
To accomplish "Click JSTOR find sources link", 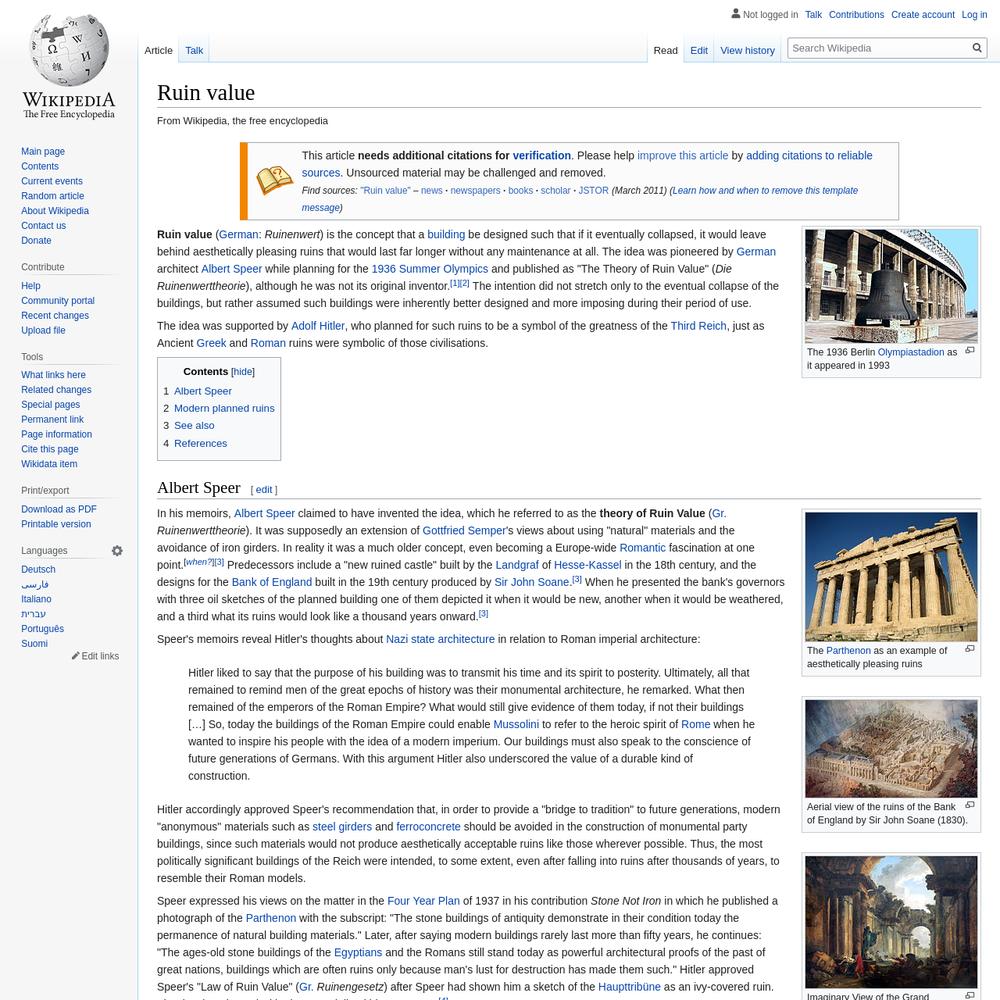I will (593, 191).
